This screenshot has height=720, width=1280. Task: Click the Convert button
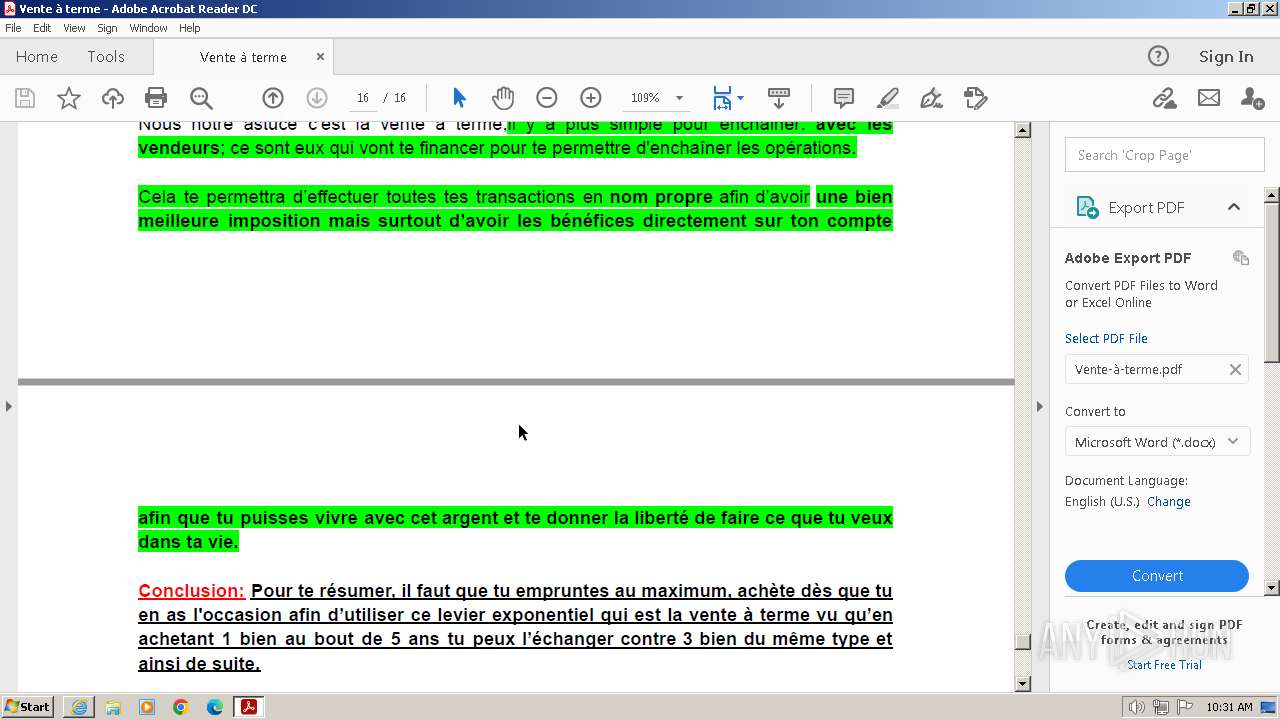point(1157,576)
